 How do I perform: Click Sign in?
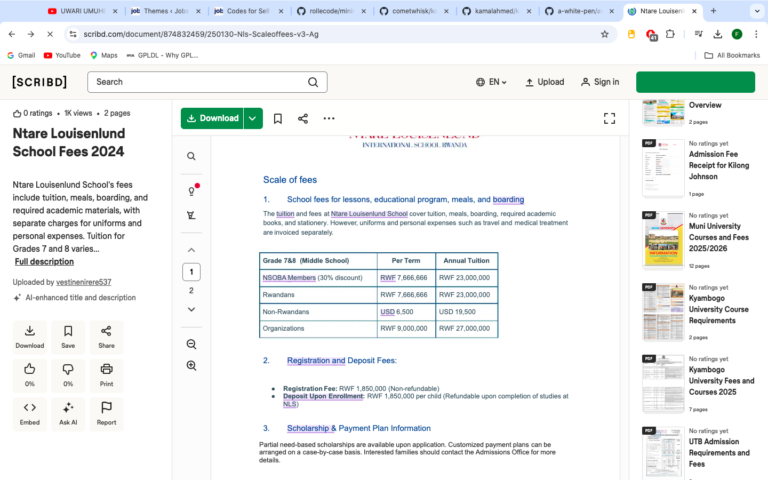600,82
